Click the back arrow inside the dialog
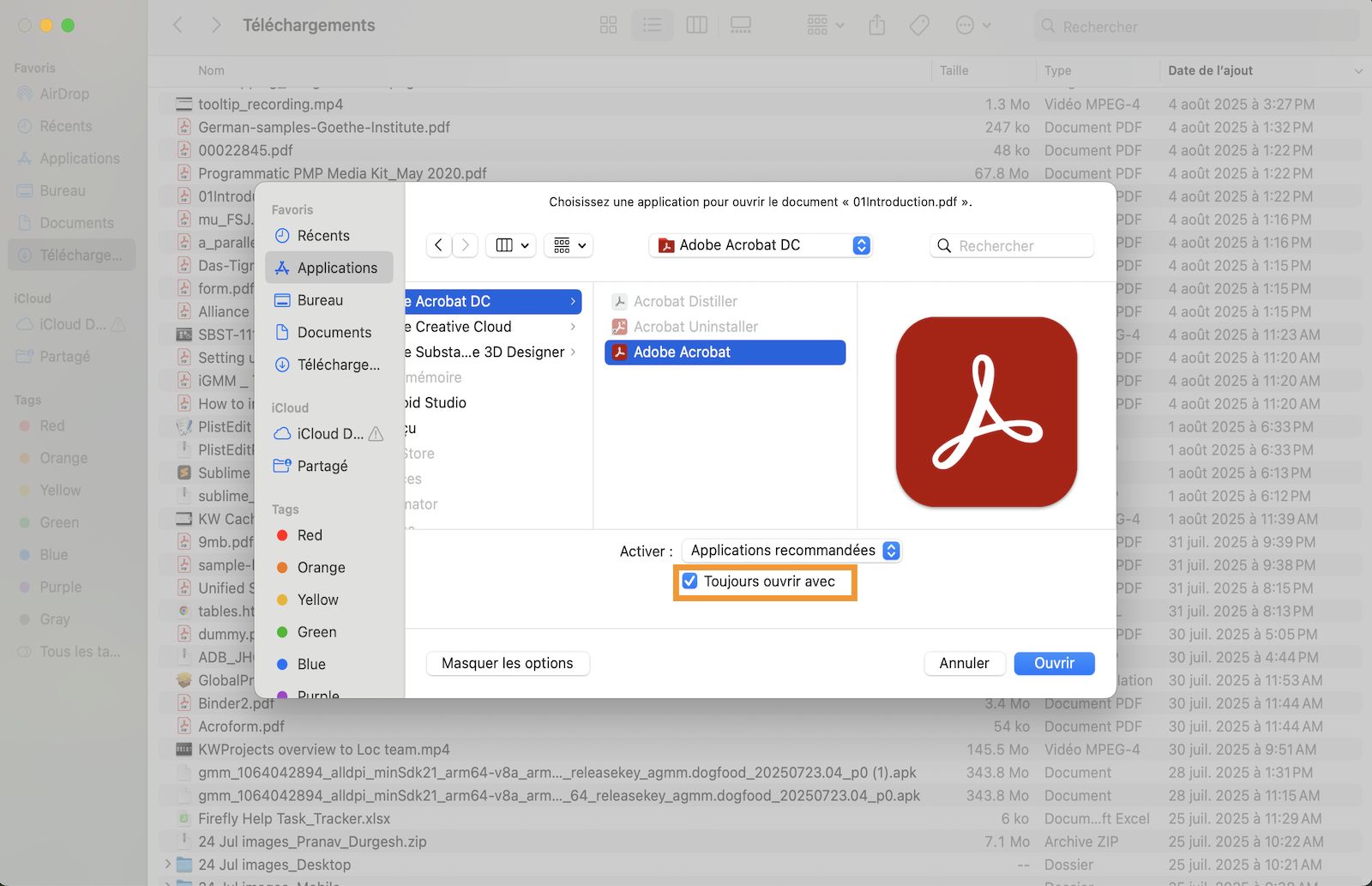This screenshot has height=886, width=1372. point(438,245)
